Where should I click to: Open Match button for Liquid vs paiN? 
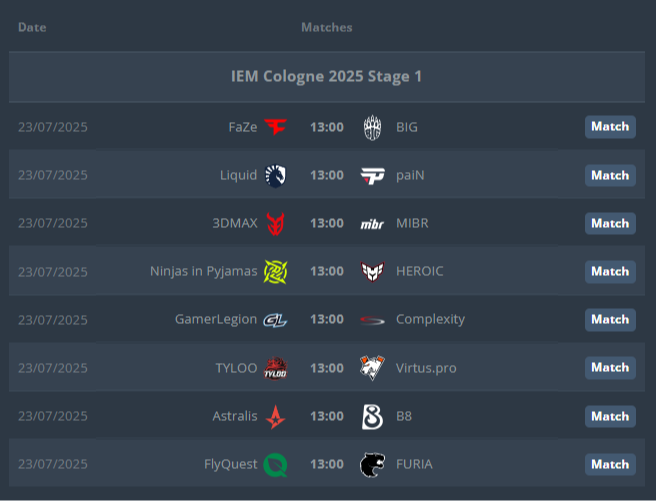(610, 175)
